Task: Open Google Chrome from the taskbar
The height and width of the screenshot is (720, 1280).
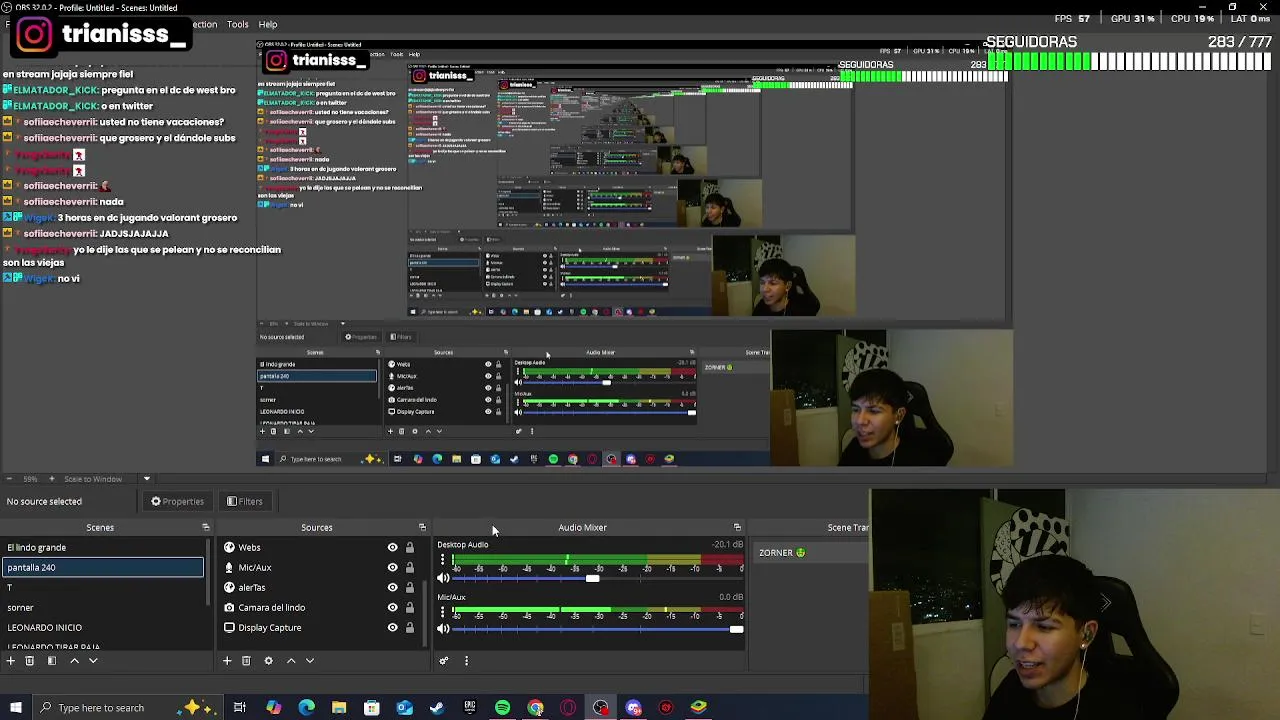Action: click(x=535, y=708)
